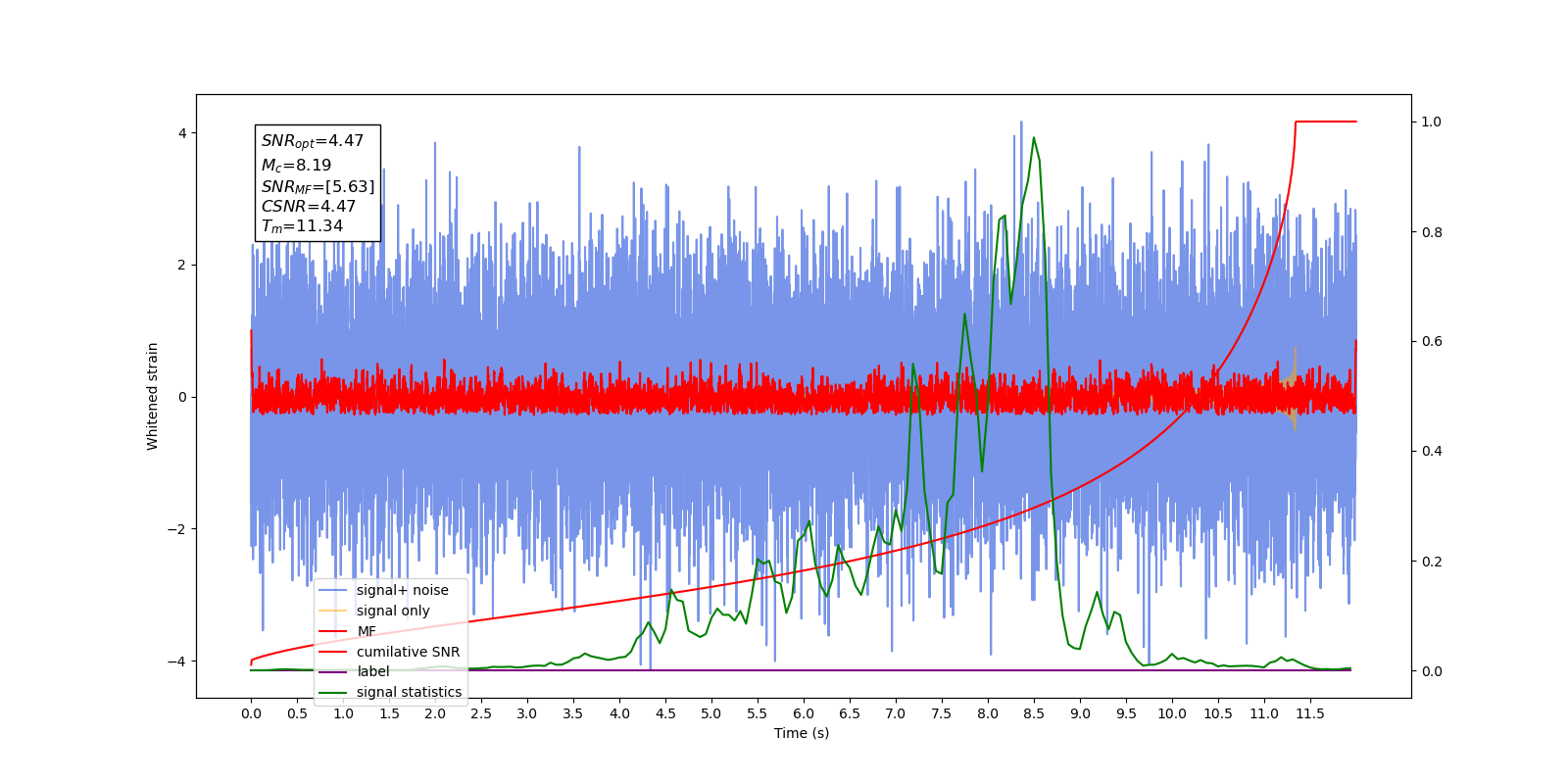The width and height of the screenshot is (1568, 784).
Task: Click the Mc=8.19 annotation text
Action: tap(296, 166)
